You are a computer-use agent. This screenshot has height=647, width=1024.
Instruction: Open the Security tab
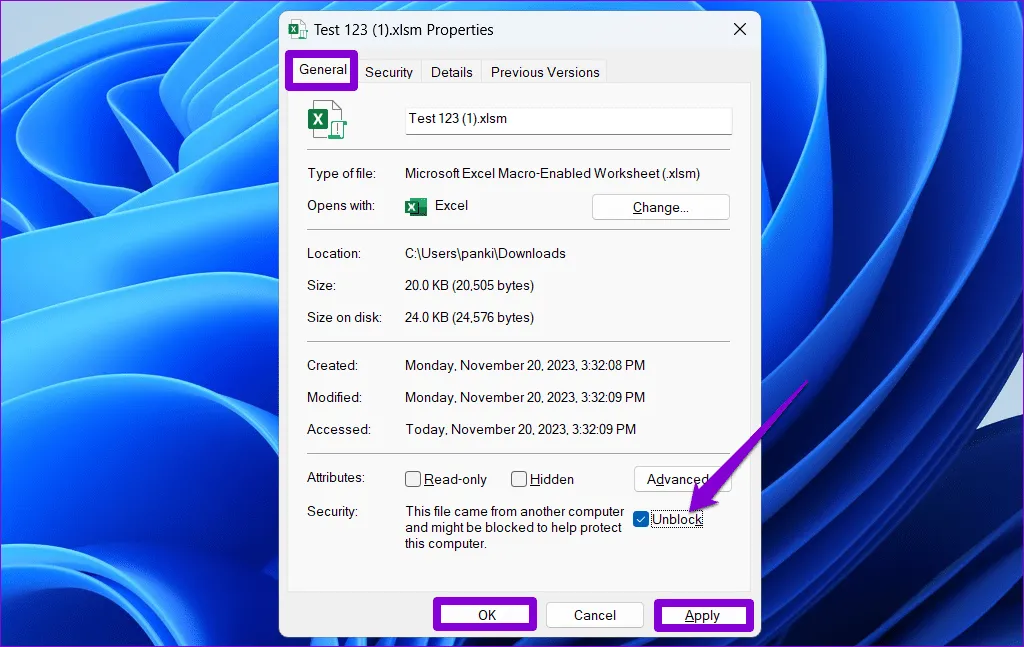pyautogui.click(x=389, y=72)
